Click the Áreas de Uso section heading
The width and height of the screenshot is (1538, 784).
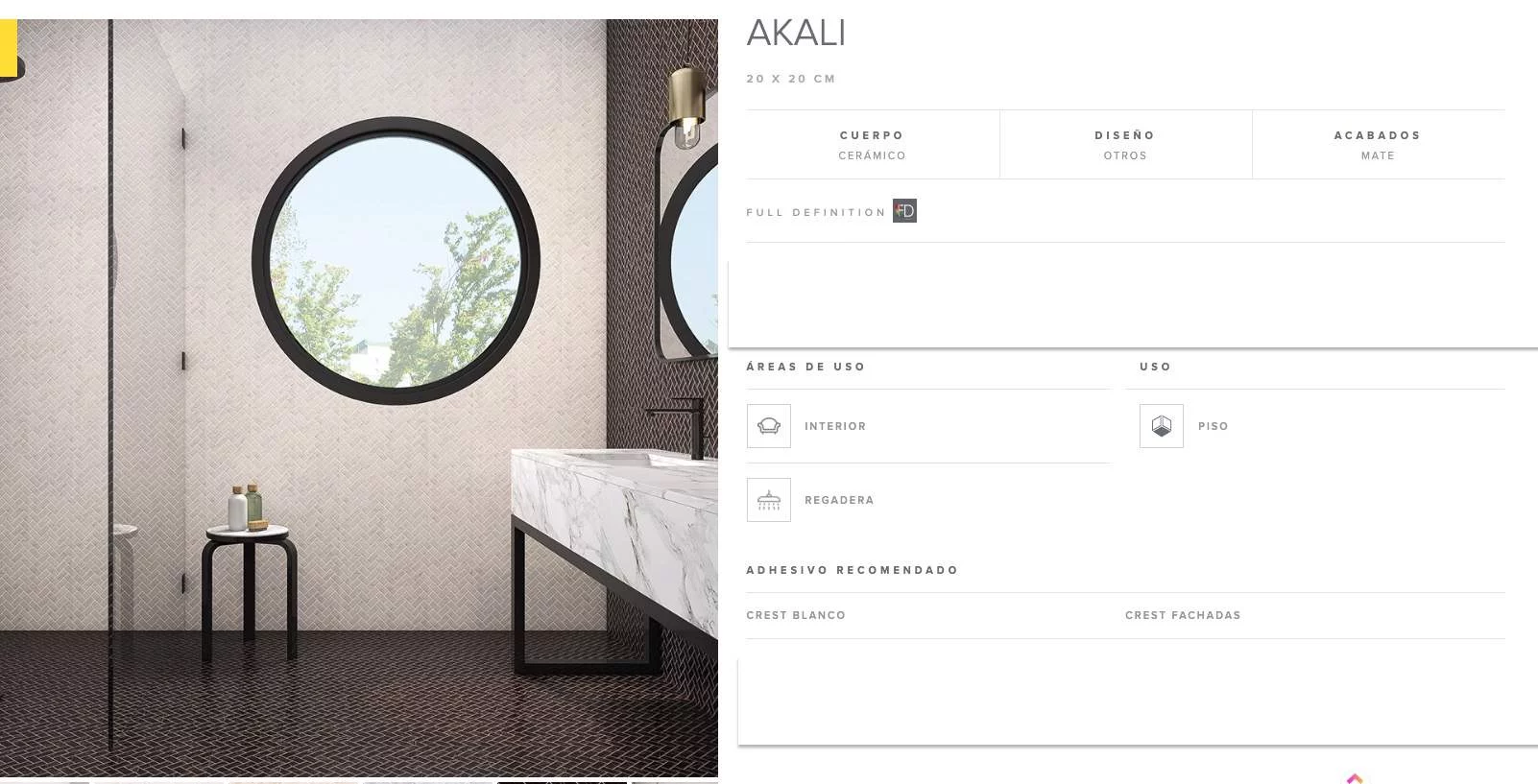[x=805, y=367]
